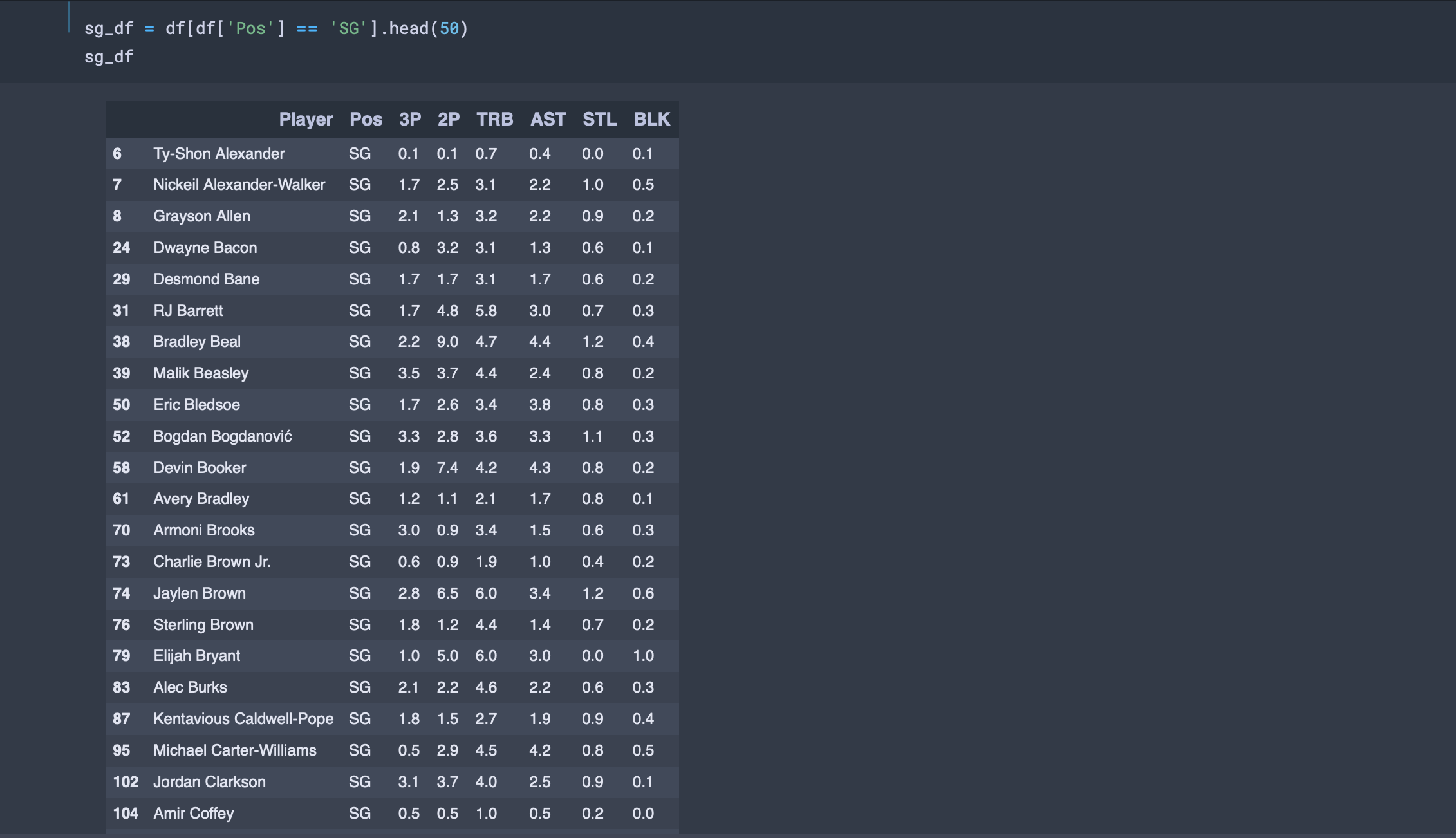Click the blue cell selection bar
Image resolution: width=1456 pixels, height=838 pixels.
[x=69, y=17]
